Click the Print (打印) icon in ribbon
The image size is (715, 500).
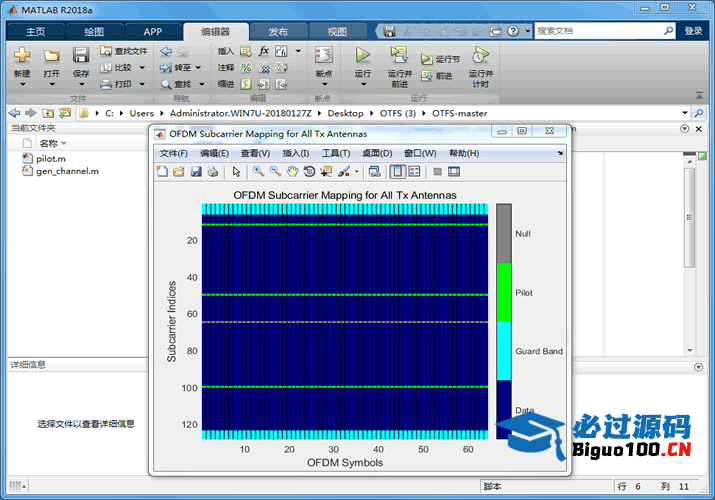click(106, 84)
